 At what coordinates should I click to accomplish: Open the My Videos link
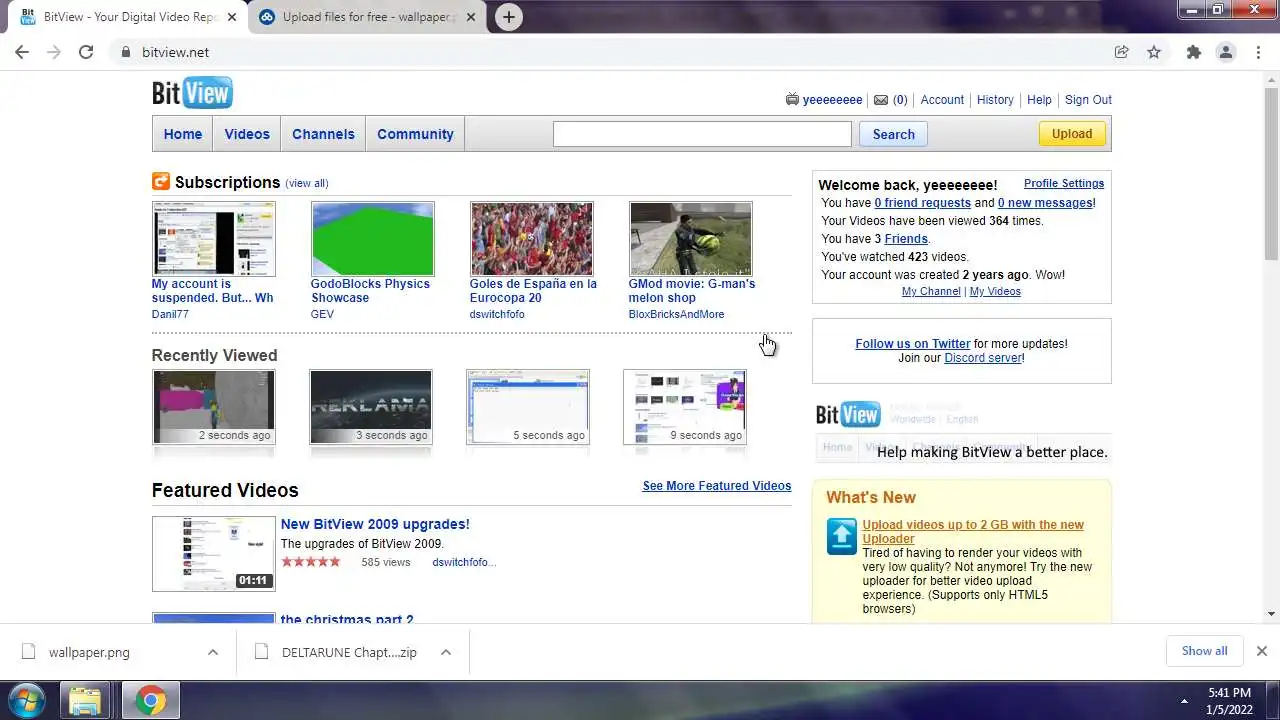pyautogui.click(x=995, y=292)
